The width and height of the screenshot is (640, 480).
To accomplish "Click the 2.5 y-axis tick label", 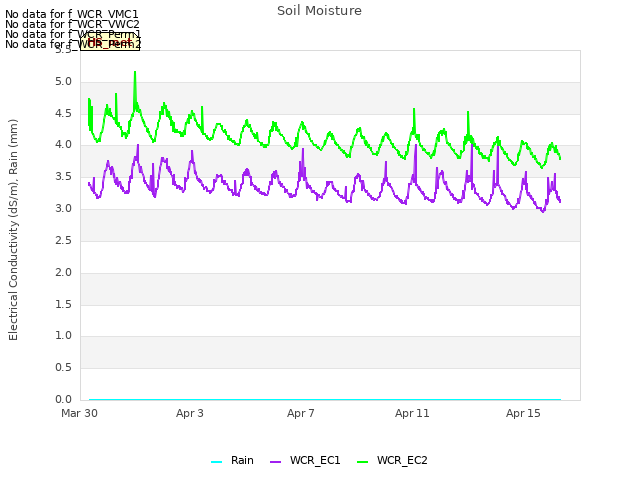I will [63, 240].
